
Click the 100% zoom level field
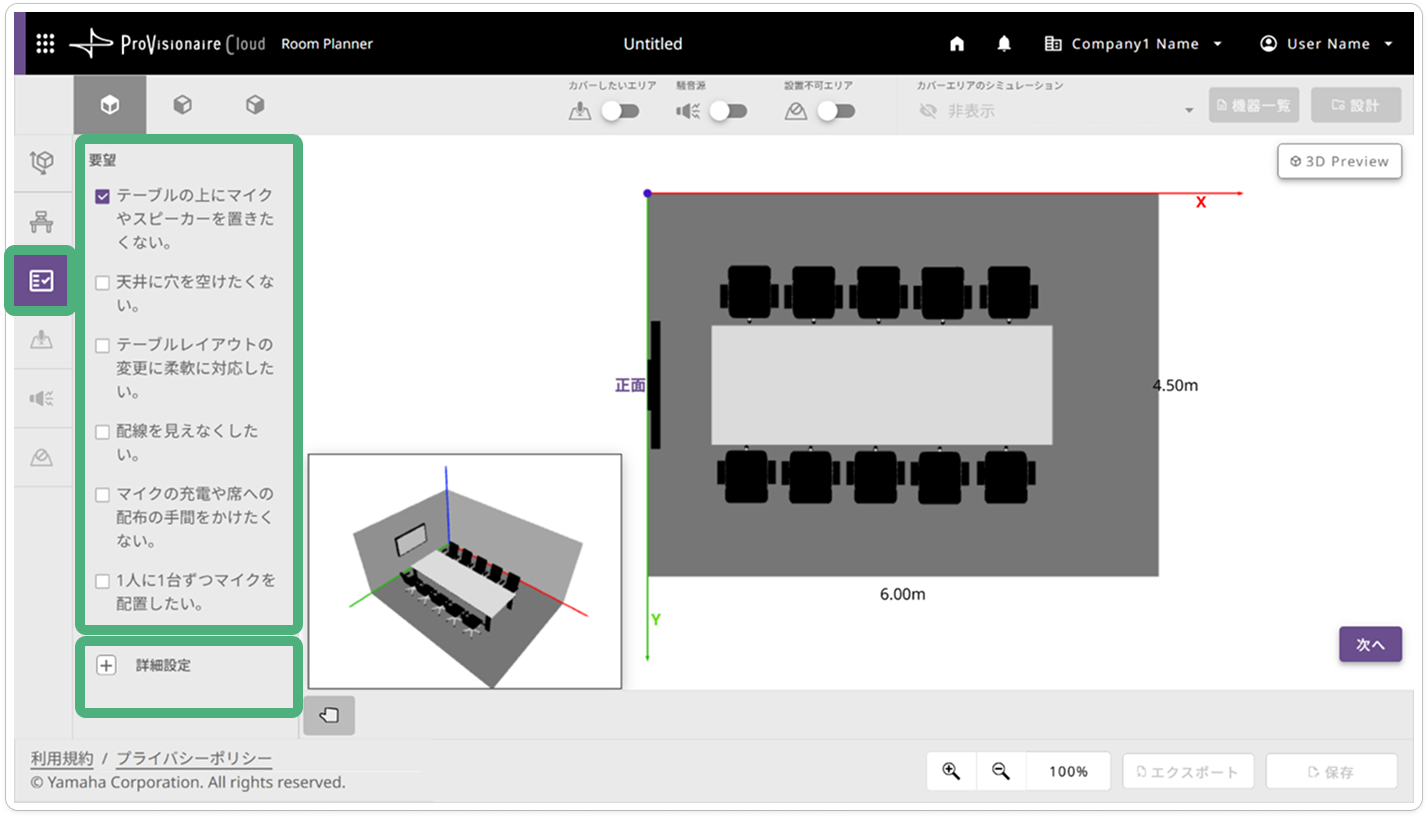[x=1068, y=771]
